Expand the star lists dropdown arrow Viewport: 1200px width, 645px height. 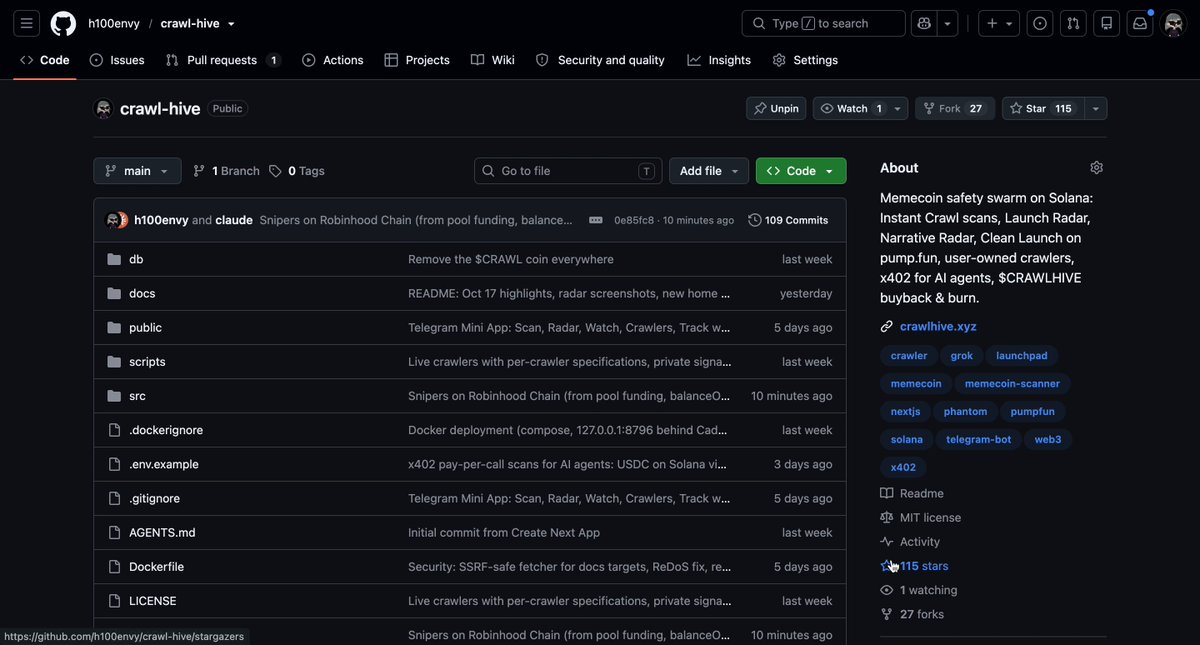[1095, 108]
